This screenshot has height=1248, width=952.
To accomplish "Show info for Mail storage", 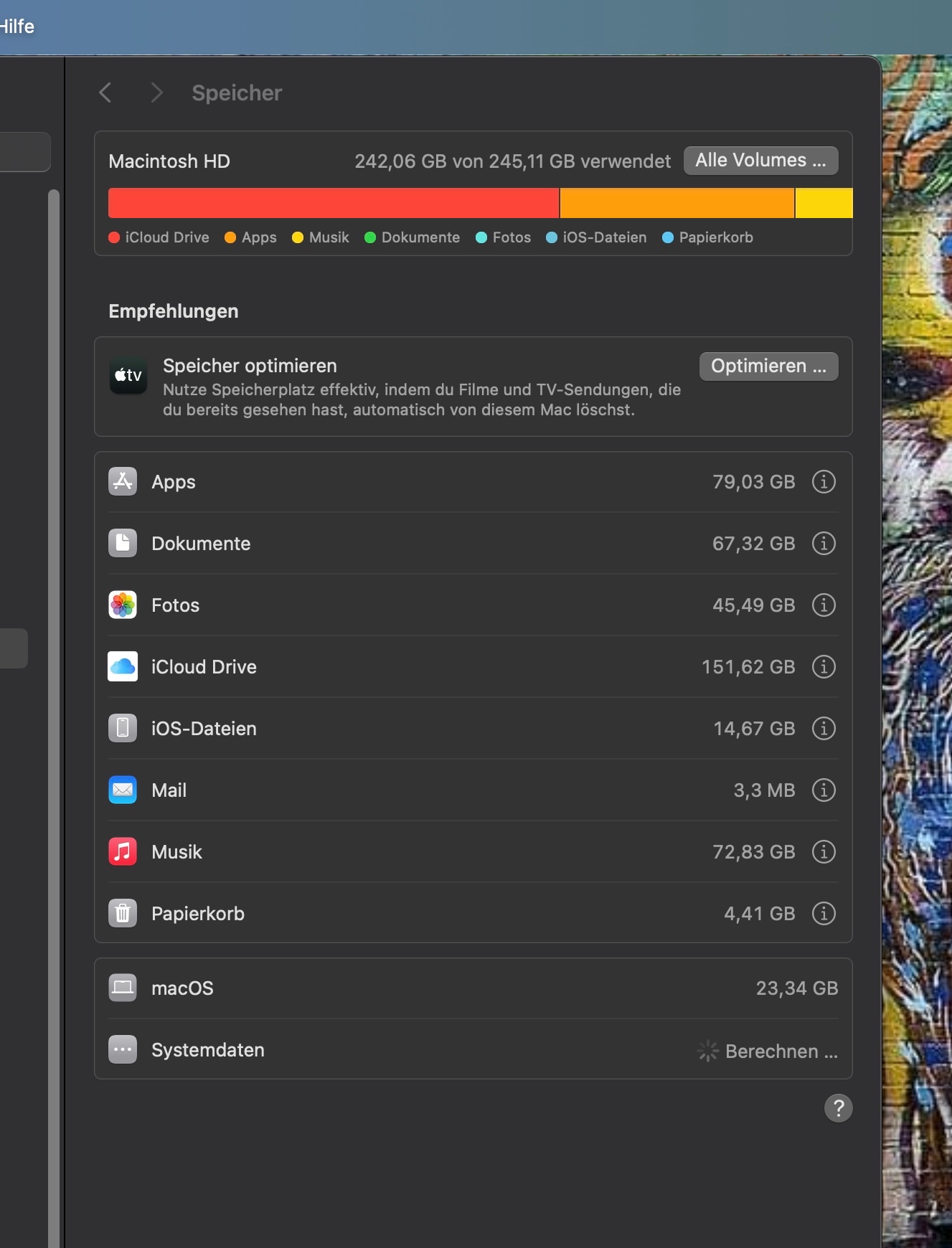I will tap(824, 790).
